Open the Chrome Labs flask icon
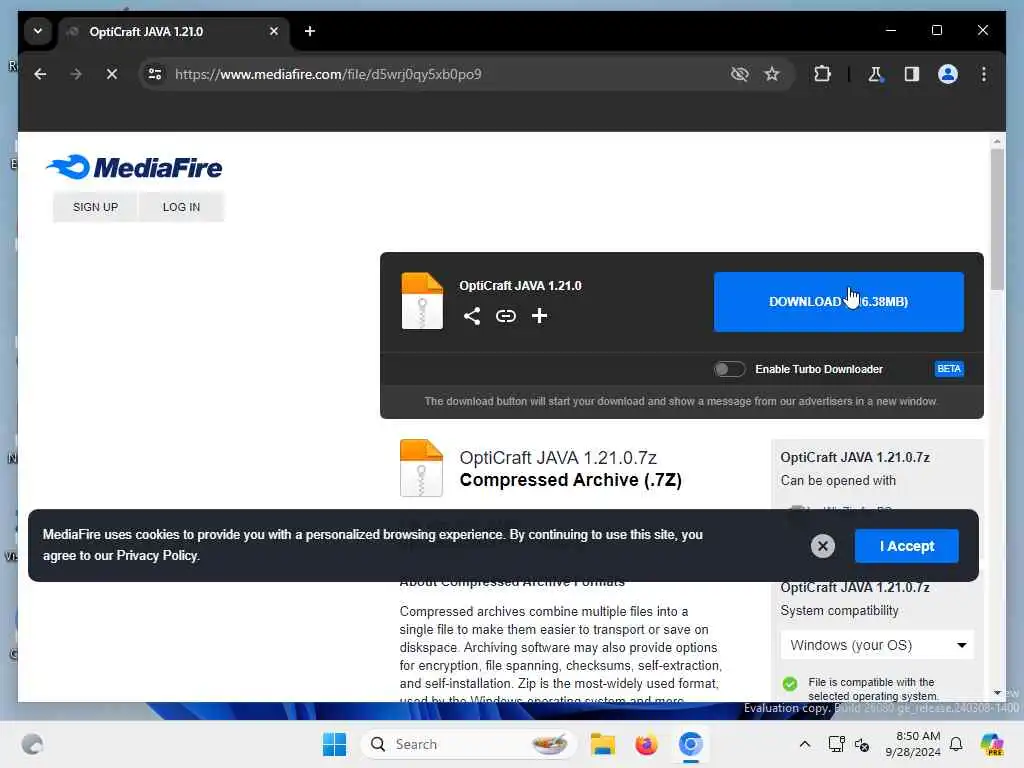The image size is (1024, 768). 875,74
